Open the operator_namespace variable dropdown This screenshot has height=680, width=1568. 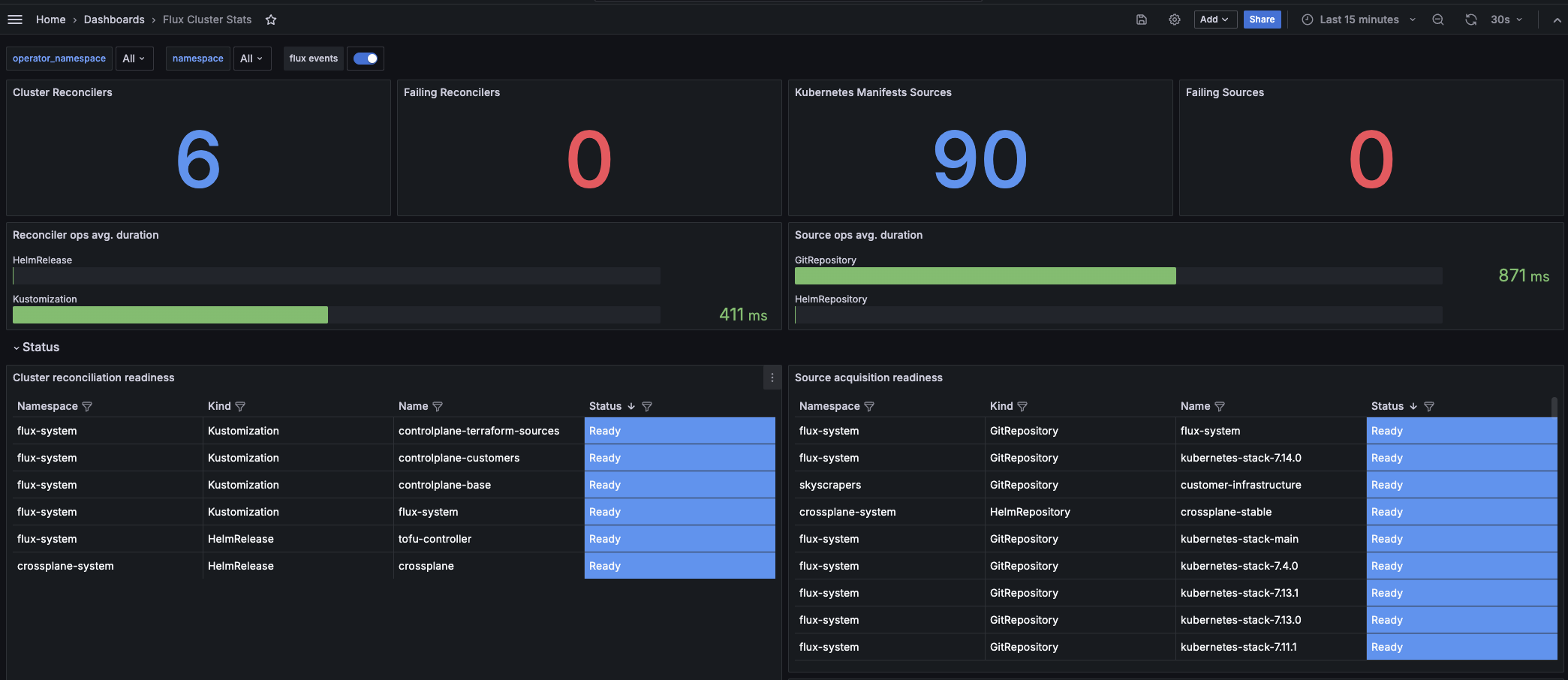pyautogui.click(x=134, y=58)
